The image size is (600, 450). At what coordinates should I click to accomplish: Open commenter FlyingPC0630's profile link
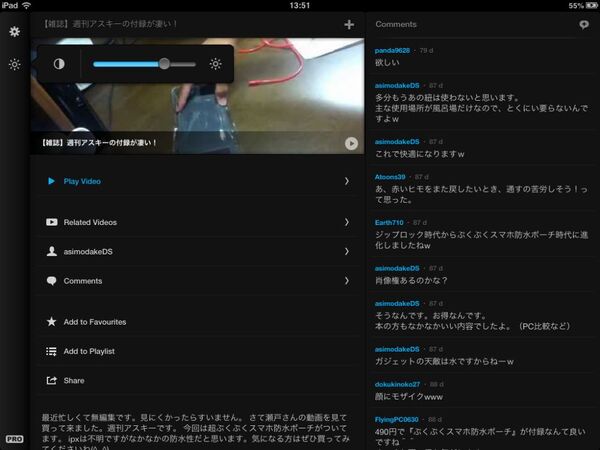[396, 419]
